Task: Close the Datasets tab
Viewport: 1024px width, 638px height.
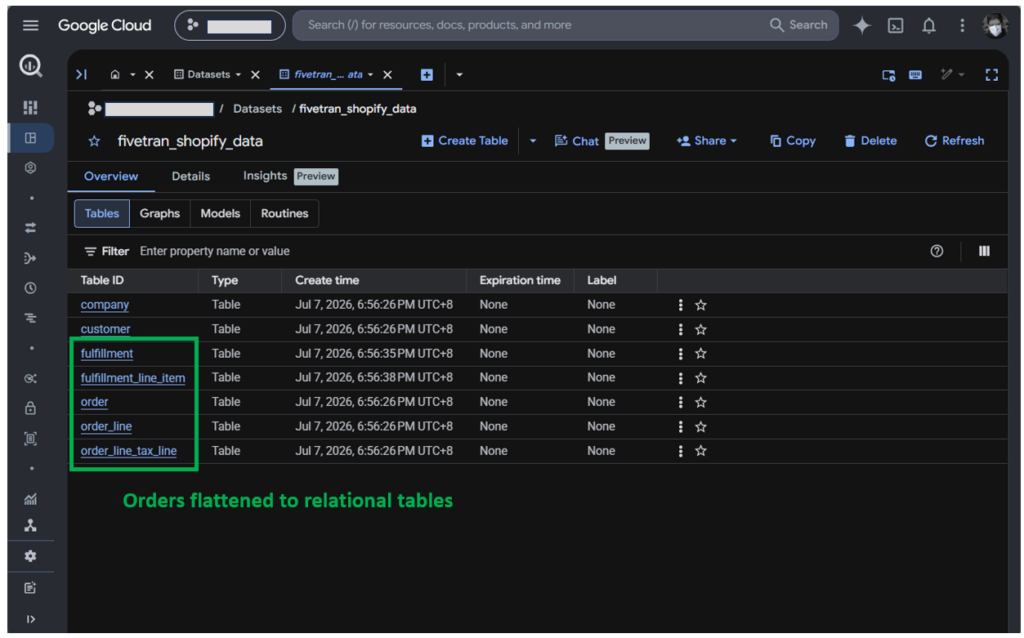Action: coord(255,74)
